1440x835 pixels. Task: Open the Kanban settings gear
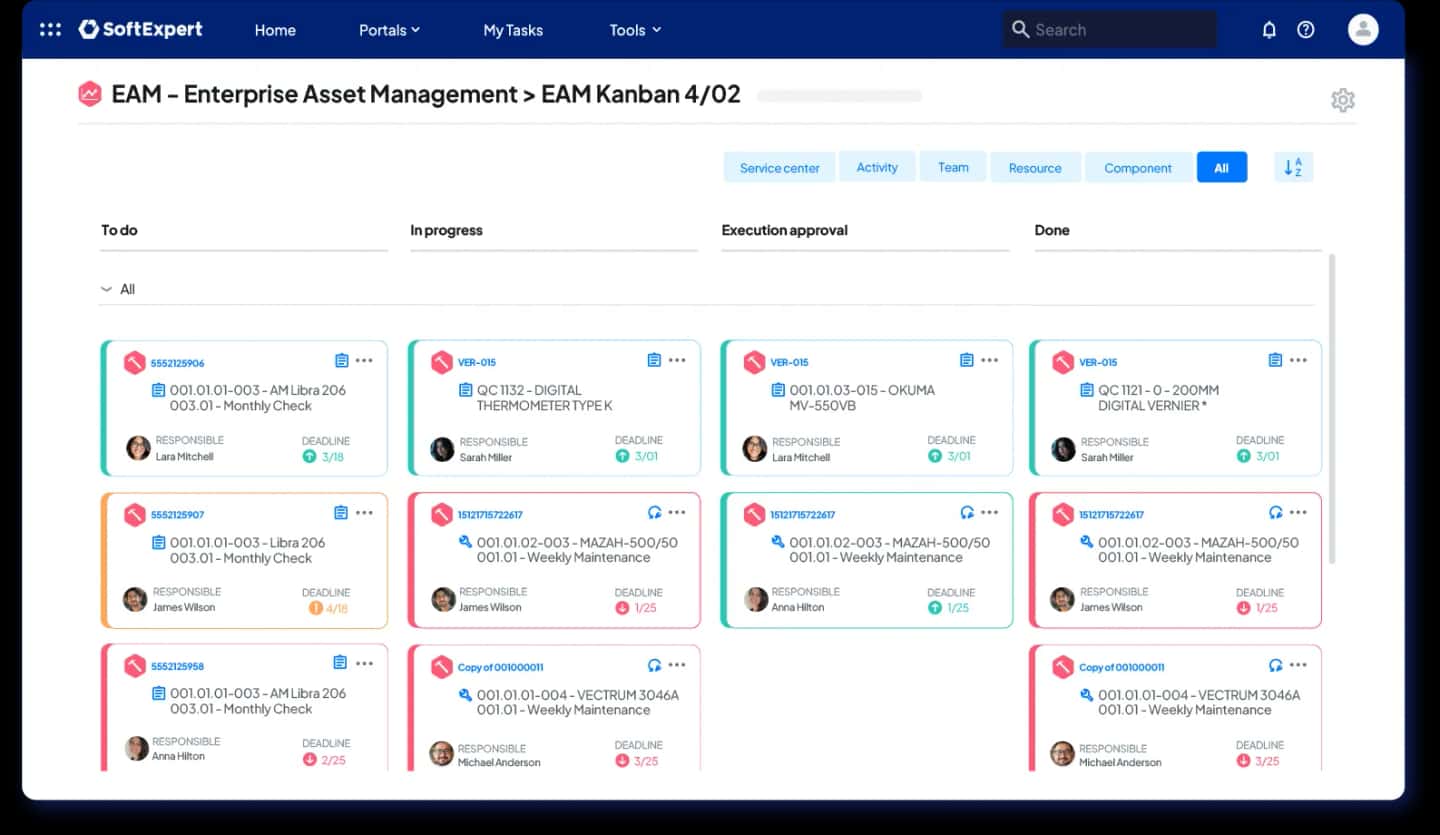click(1343, 100)
